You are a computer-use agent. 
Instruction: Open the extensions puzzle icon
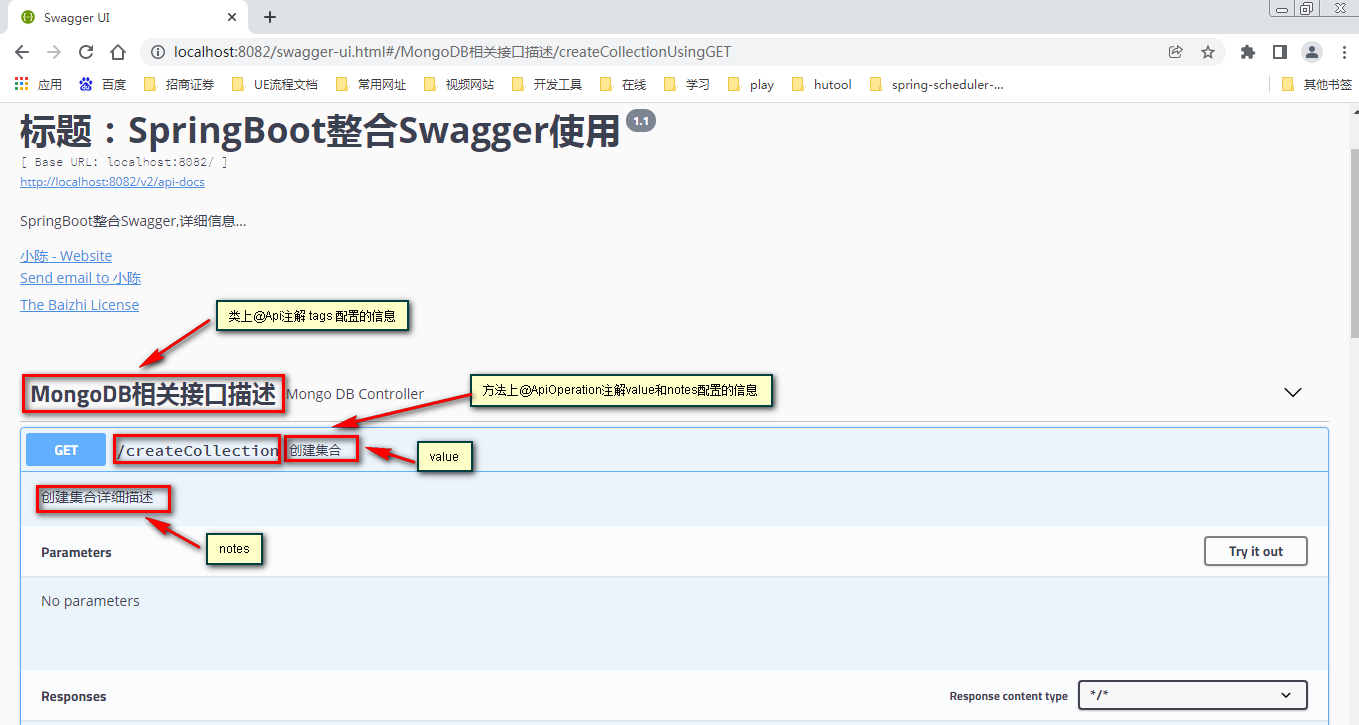(1247, 52)
